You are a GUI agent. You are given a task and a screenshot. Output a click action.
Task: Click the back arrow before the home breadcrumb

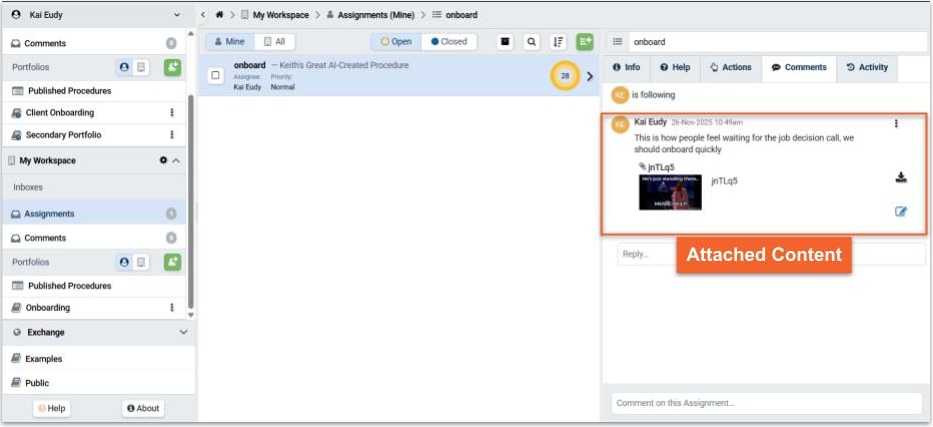203,15
